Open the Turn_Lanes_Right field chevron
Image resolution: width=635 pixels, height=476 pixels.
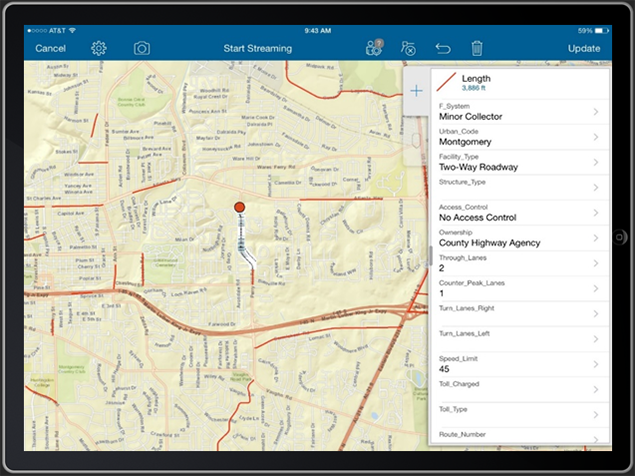(x=596, y=314)
